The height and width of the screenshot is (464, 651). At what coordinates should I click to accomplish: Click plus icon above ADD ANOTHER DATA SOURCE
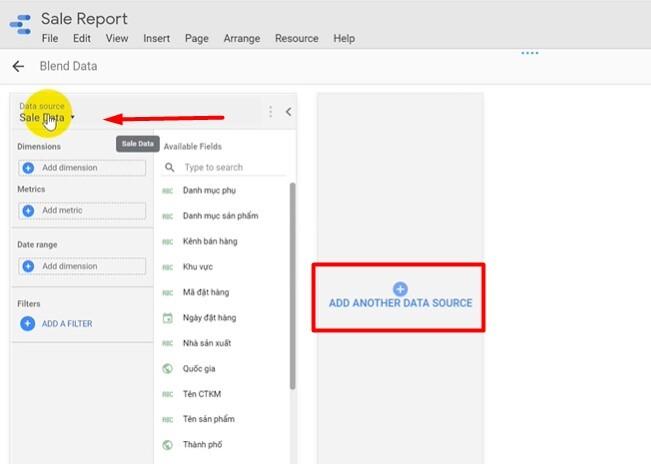pos(400,289)
